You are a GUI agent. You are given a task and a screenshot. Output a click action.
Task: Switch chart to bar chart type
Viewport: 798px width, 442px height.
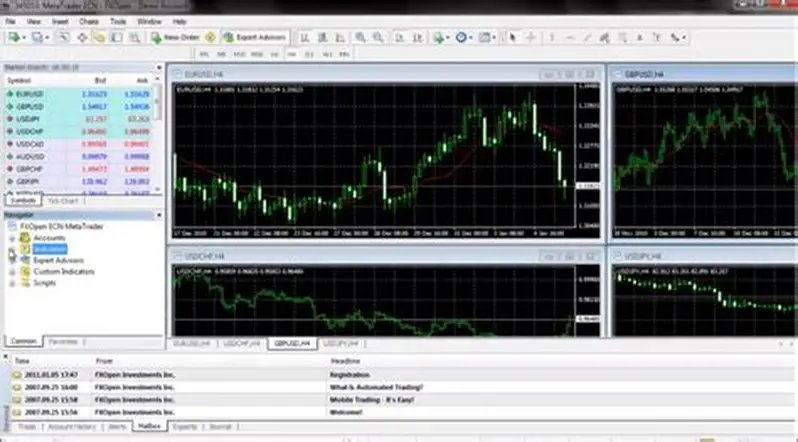(305, 37)
